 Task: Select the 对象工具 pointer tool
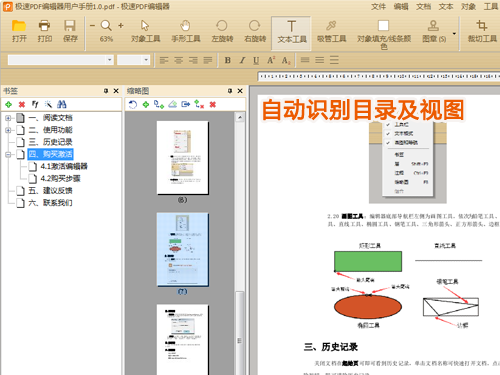[x=145, y=31]
